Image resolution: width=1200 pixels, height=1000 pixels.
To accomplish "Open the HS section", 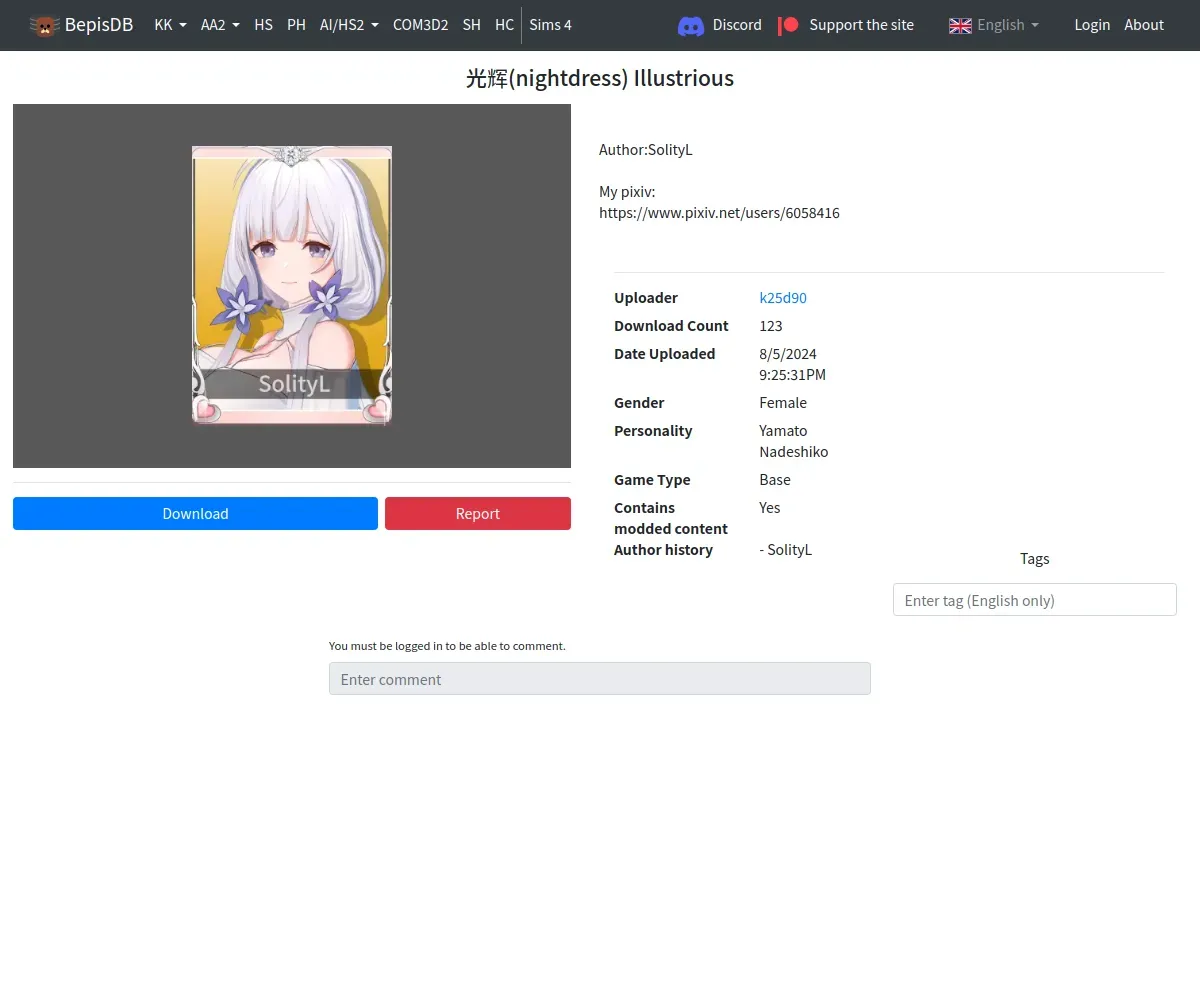I will [263, 25].
